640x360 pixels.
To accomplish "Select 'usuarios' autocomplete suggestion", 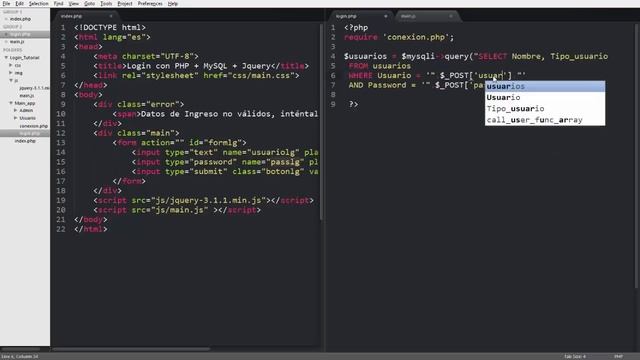I will coord(545,86).
